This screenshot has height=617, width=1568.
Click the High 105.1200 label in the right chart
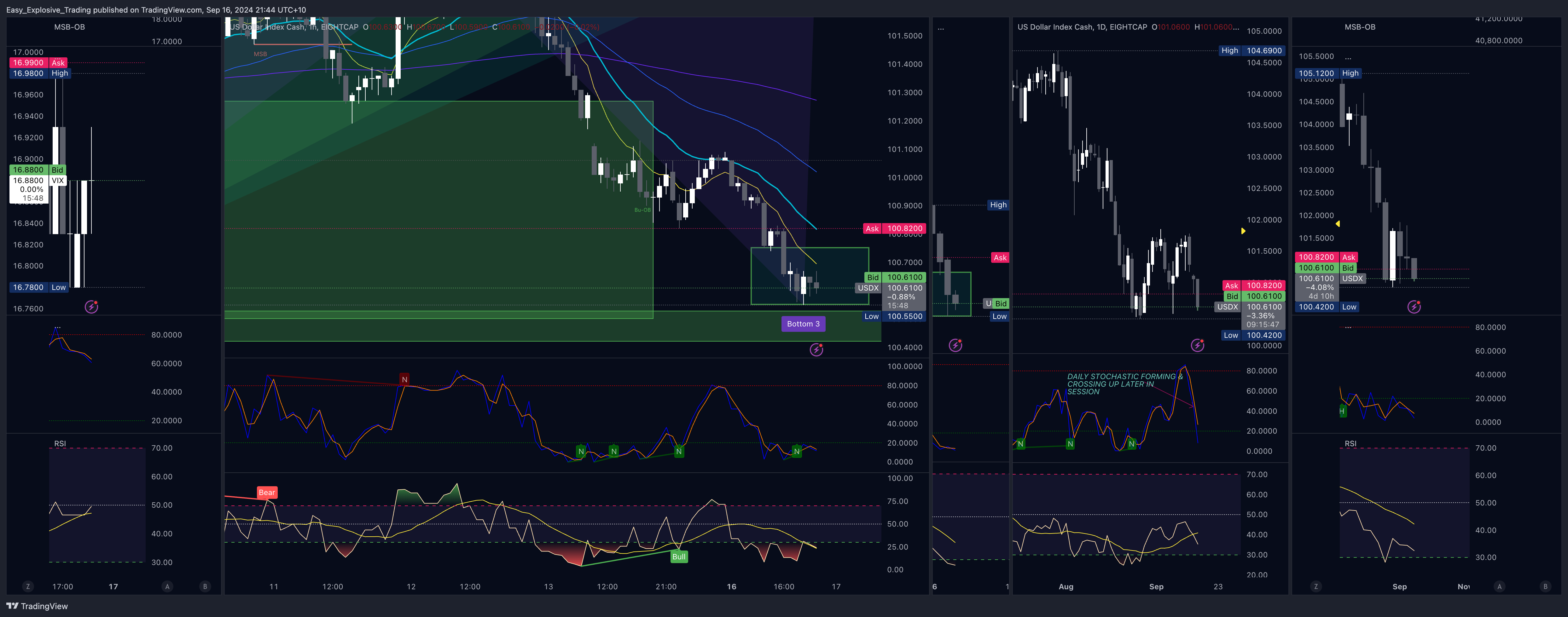point(1327,73)
